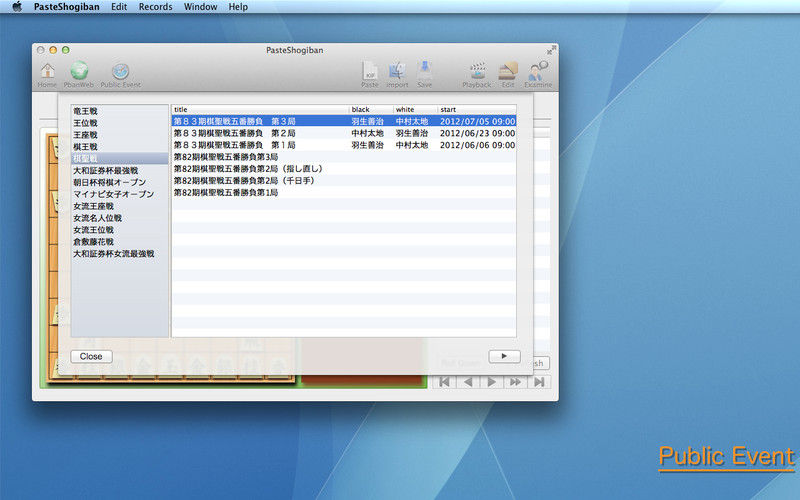Select row 第82期棋聖戦五番勝負第2局(指し直し)

pos(344,169)
